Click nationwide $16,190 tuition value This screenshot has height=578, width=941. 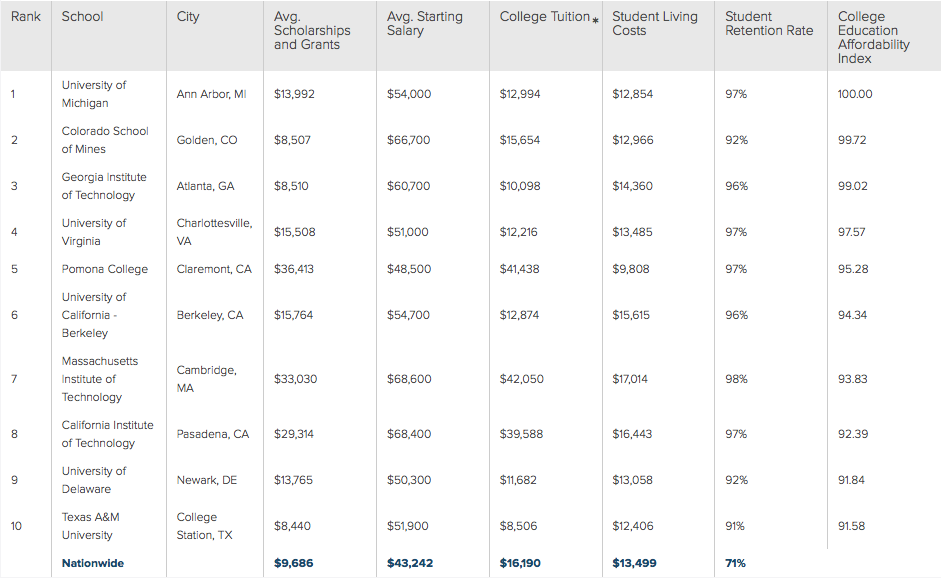(520, 563)
